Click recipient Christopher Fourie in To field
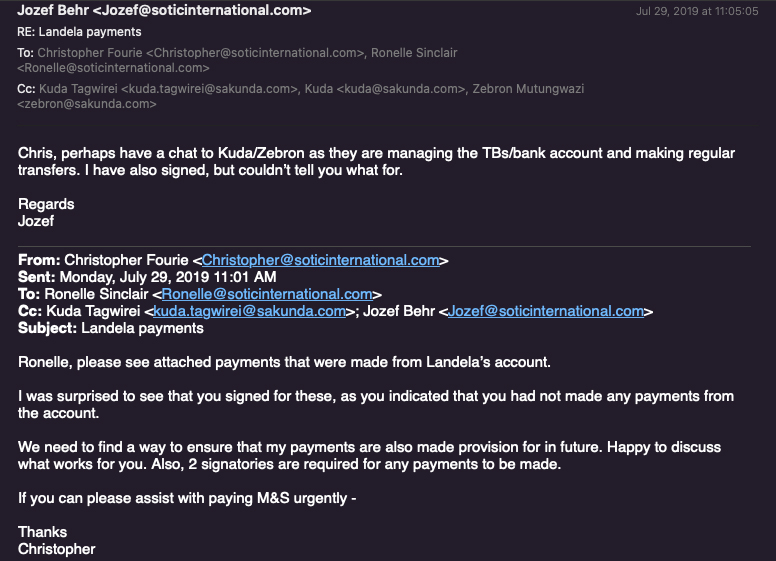Image resolution: width=776 pixels, height=561 pixels. point(90,53)
